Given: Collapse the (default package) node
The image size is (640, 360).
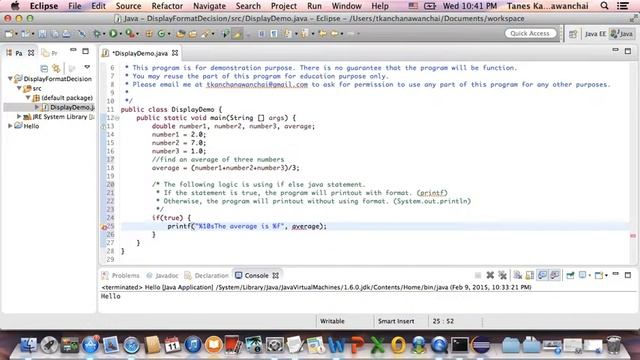Looking at the screenshot, I should point(28,98).
